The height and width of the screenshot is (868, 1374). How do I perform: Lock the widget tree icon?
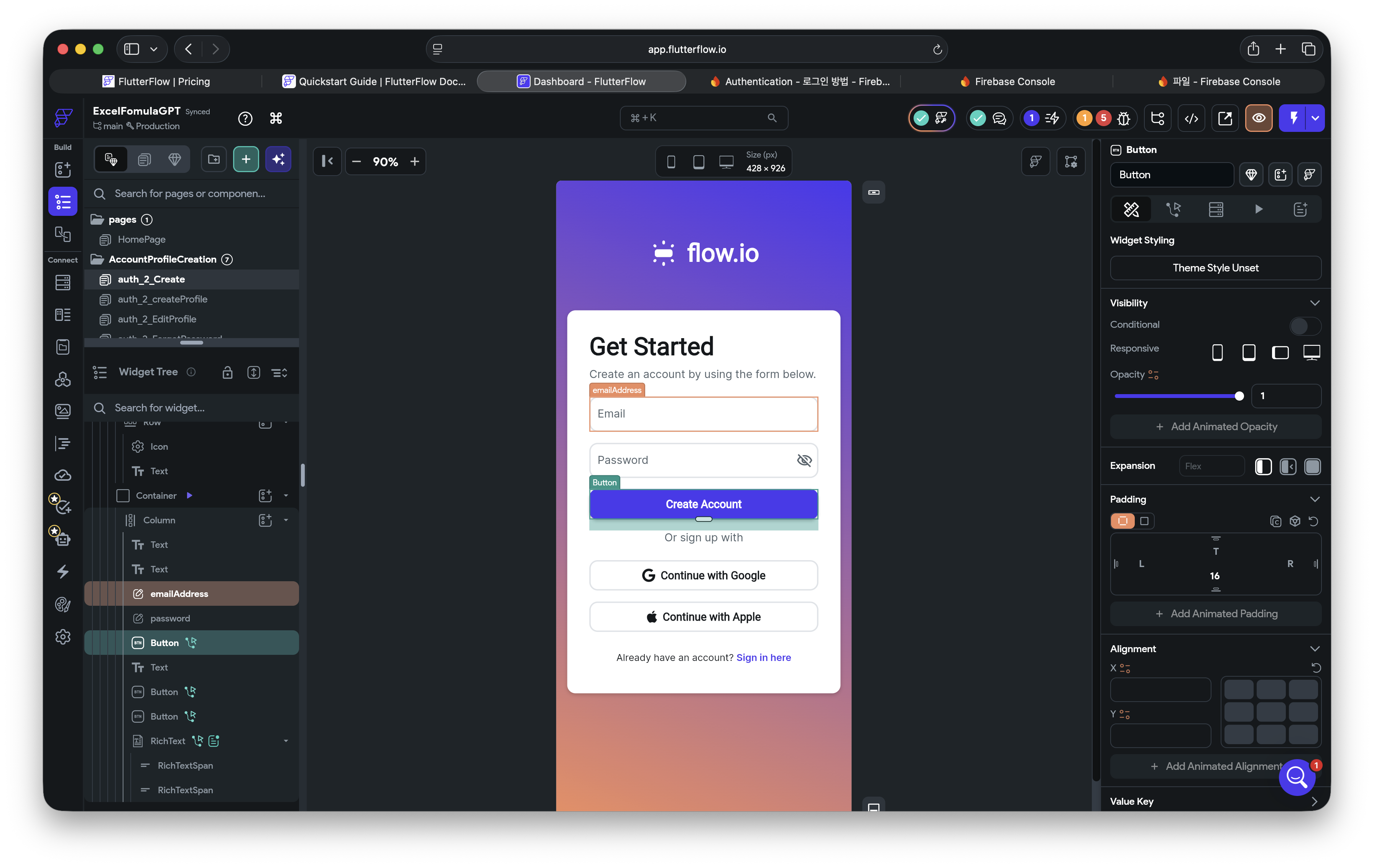pyautogui.click(x=227, y=373)
